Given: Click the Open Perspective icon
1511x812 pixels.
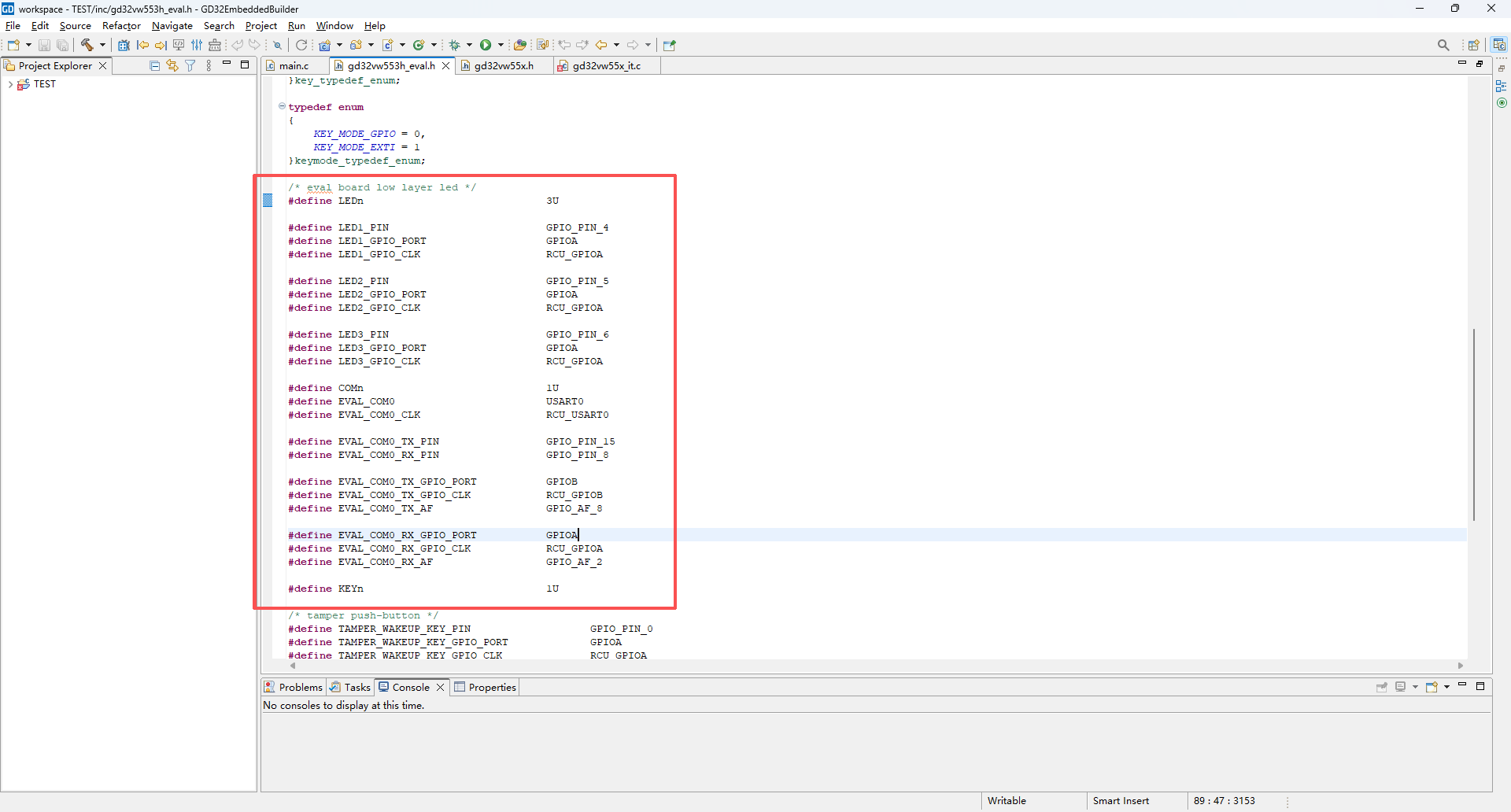Looking at the screenshot, I should [1473, 45].
